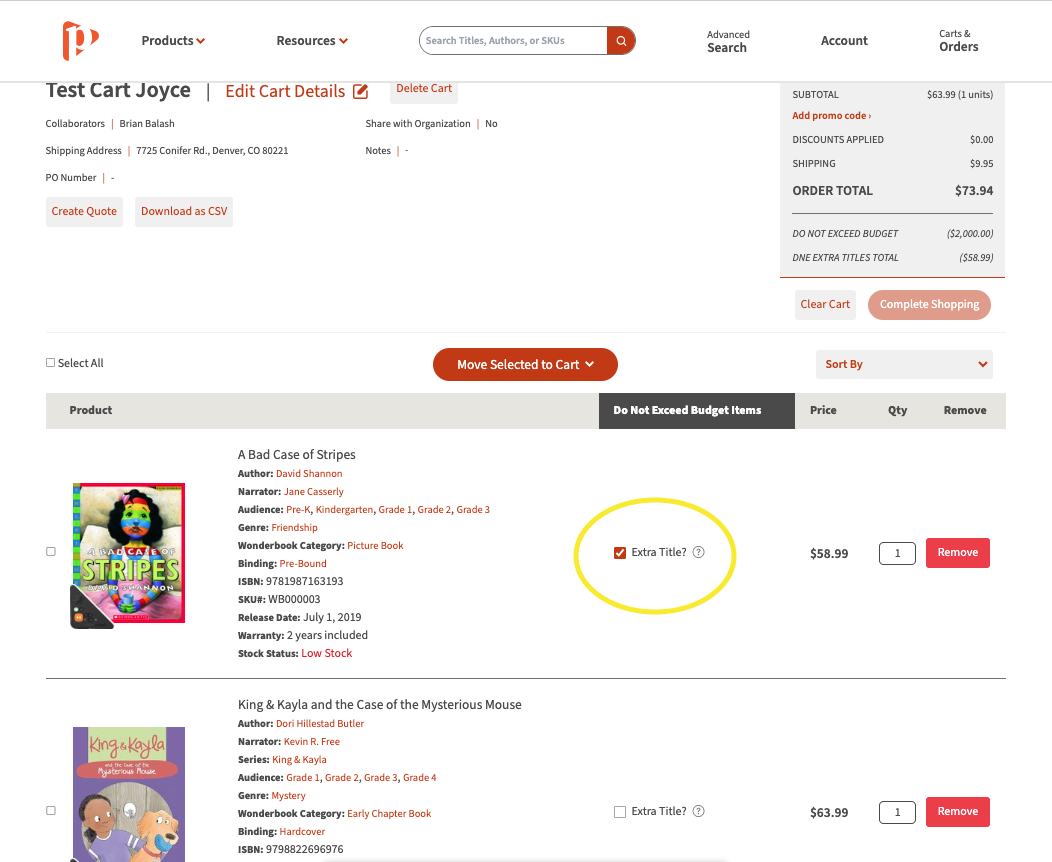The height and width of the screenshot is (862, 1052).
Task: Expand the Move Selected to Cart dropdown
Action: (525, 364)
